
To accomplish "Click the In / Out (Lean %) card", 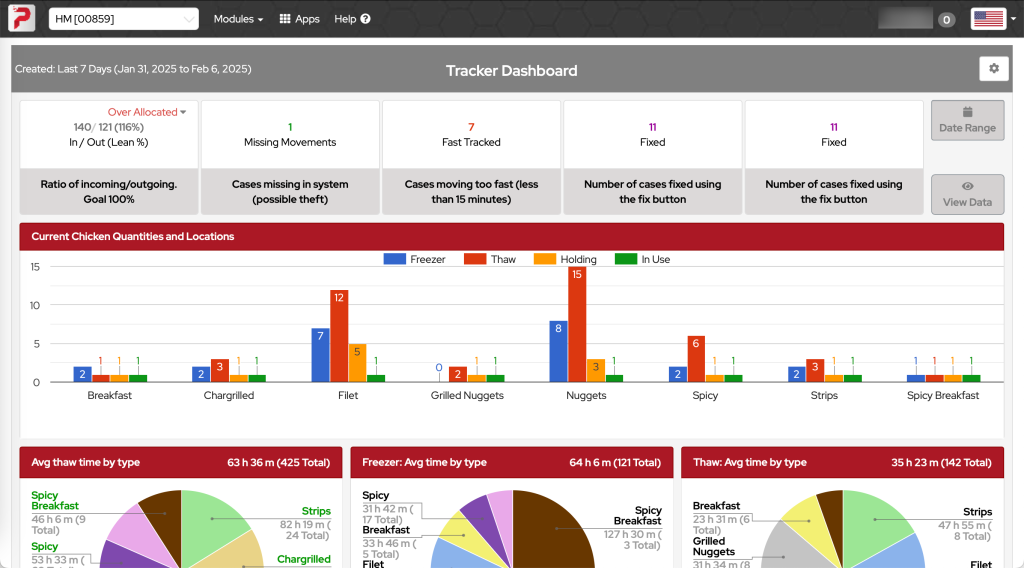I will pos(108,157).
